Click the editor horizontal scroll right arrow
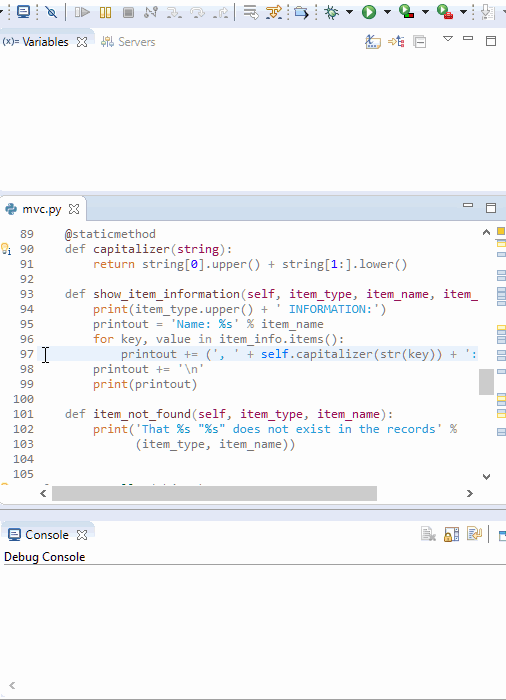 coord(470,493)
